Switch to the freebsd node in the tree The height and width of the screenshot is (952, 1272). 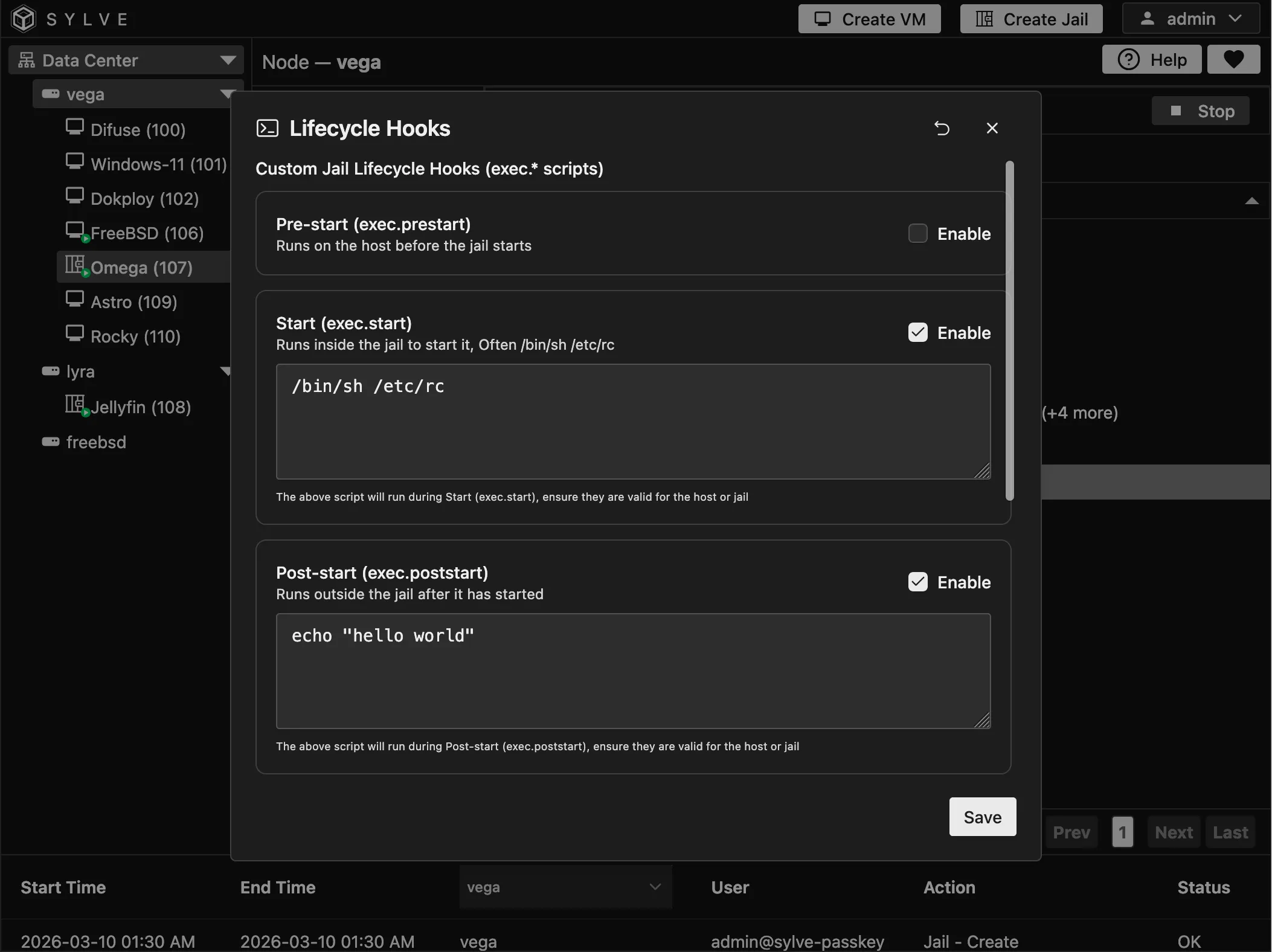96,442
